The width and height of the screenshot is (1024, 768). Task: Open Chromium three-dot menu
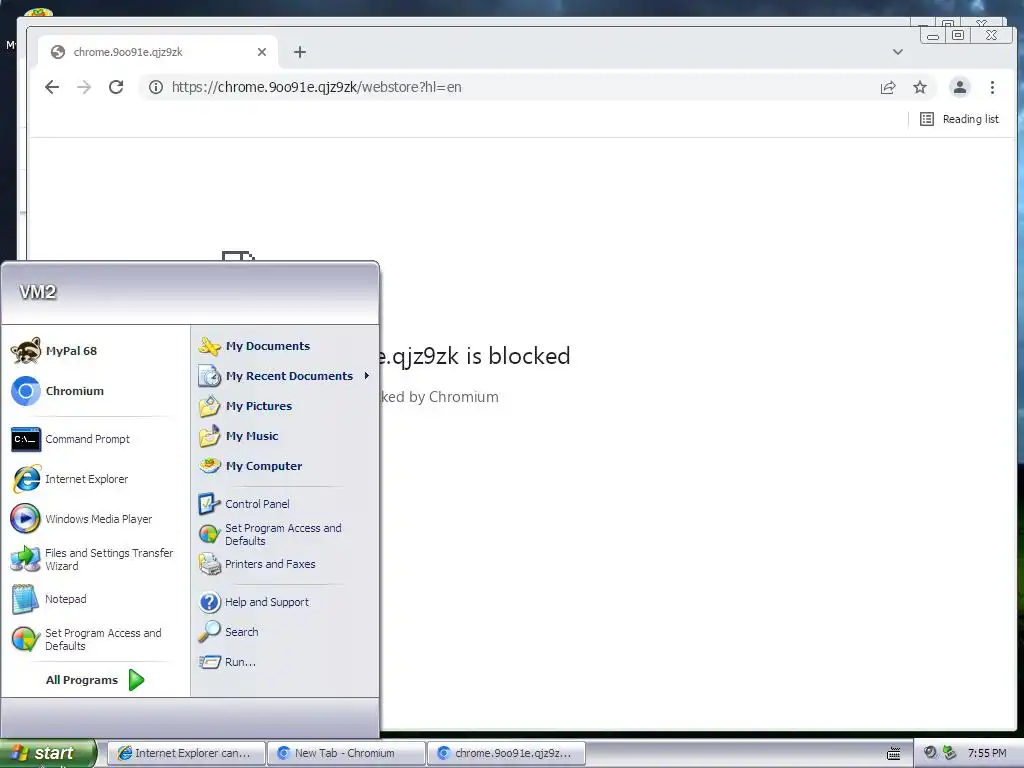tap(992, 88)
